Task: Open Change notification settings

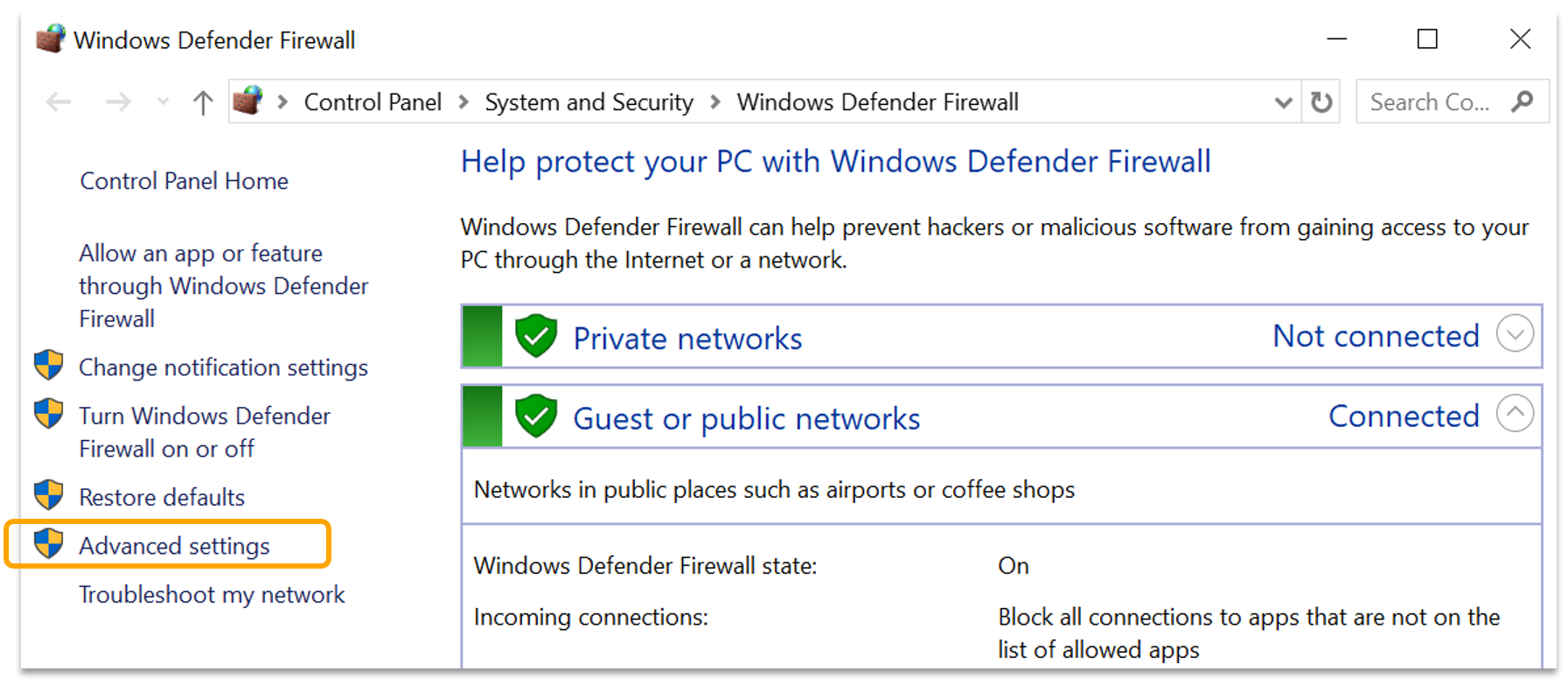Action: point(223,367)
